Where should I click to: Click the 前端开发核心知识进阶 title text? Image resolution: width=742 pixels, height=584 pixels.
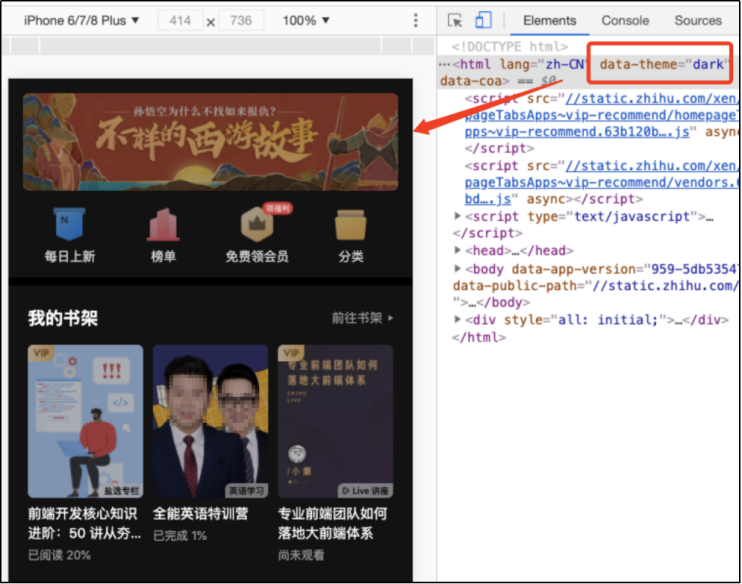point(84,523)
